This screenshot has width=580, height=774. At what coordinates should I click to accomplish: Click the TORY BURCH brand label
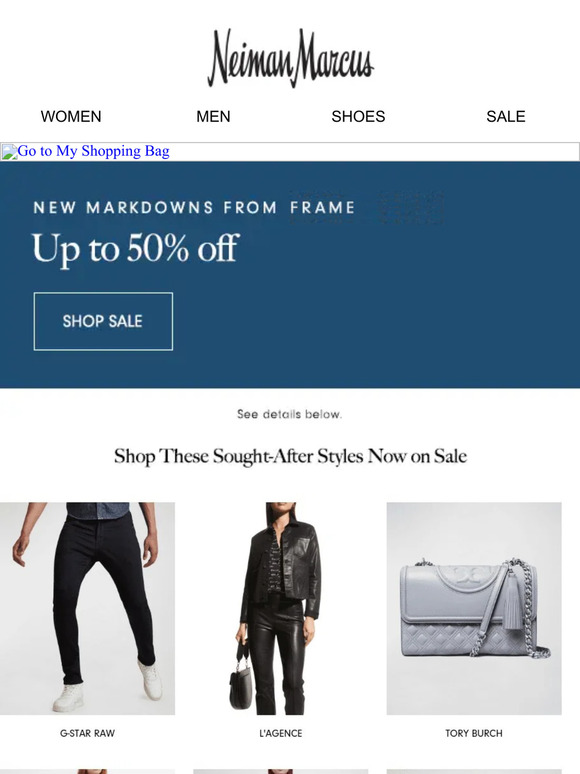click(x=474, y=734)
